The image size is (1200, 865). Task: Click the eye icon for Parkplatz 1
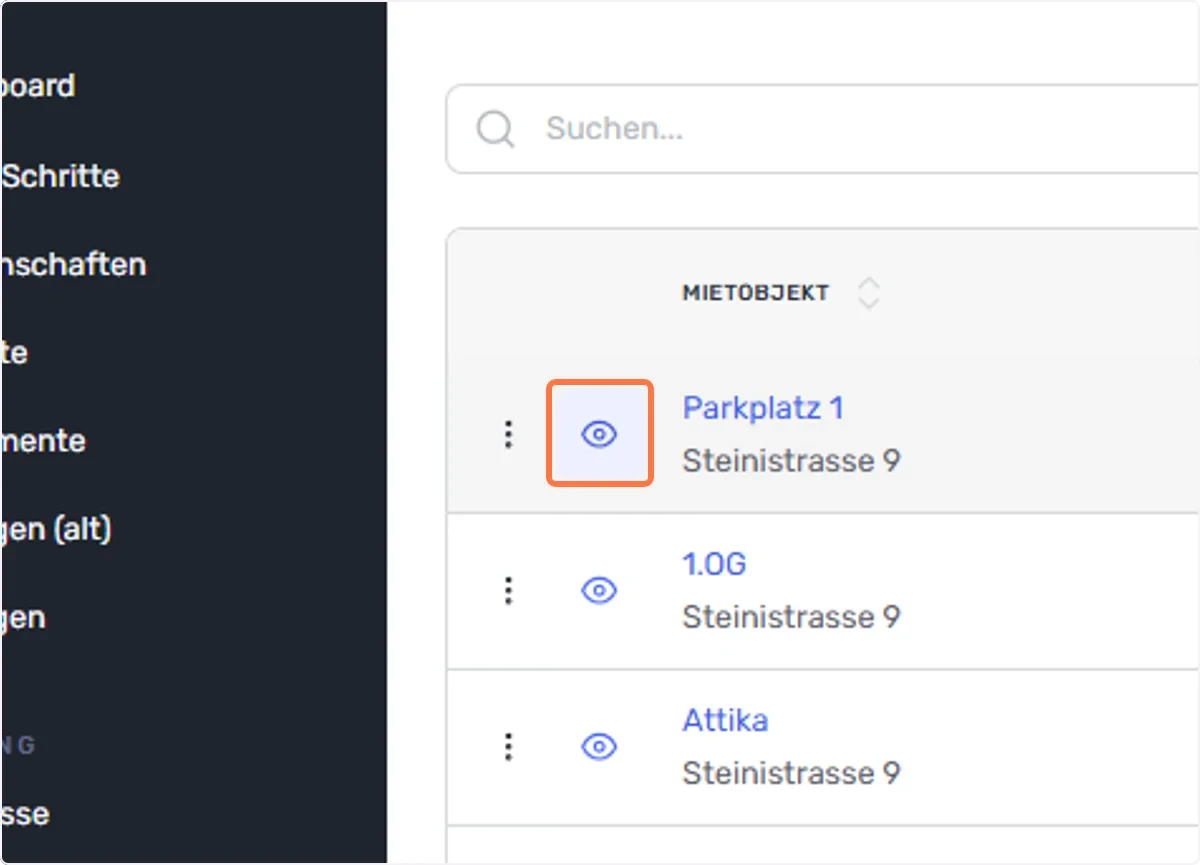(x=599, y=434)
